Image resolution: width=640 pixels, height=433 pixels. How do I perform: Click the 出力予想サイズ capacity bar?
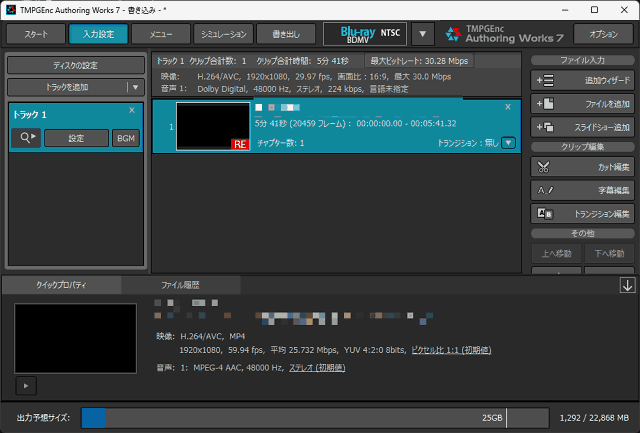click(x=315, y=418)
